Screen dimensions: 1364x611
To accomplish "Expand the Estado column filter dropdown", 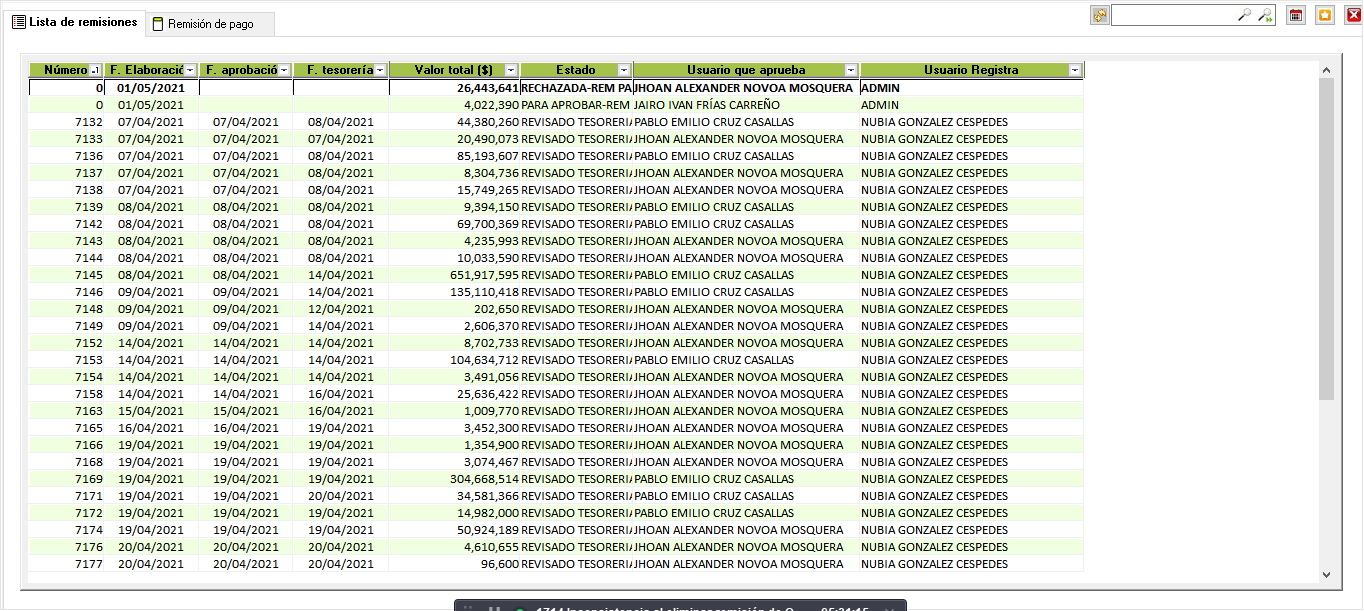I will coord(624,70).
